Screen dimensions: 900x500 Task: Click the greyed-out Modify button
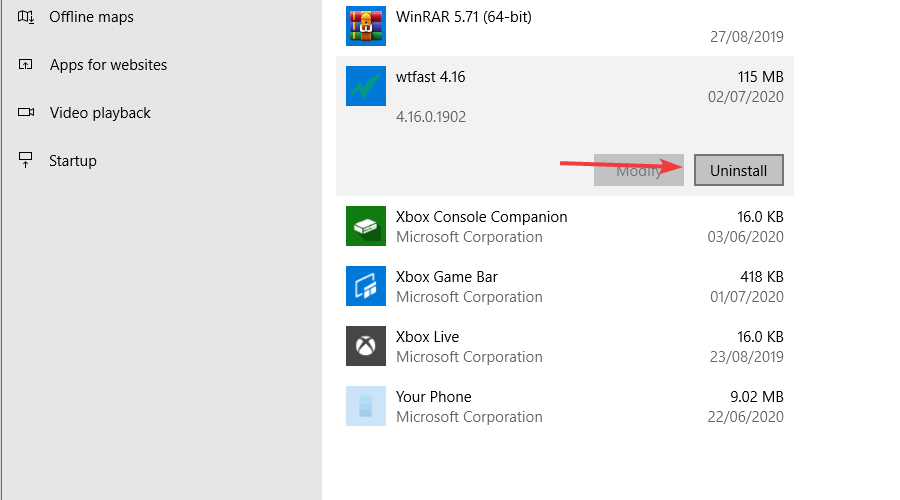click(639, 170)
